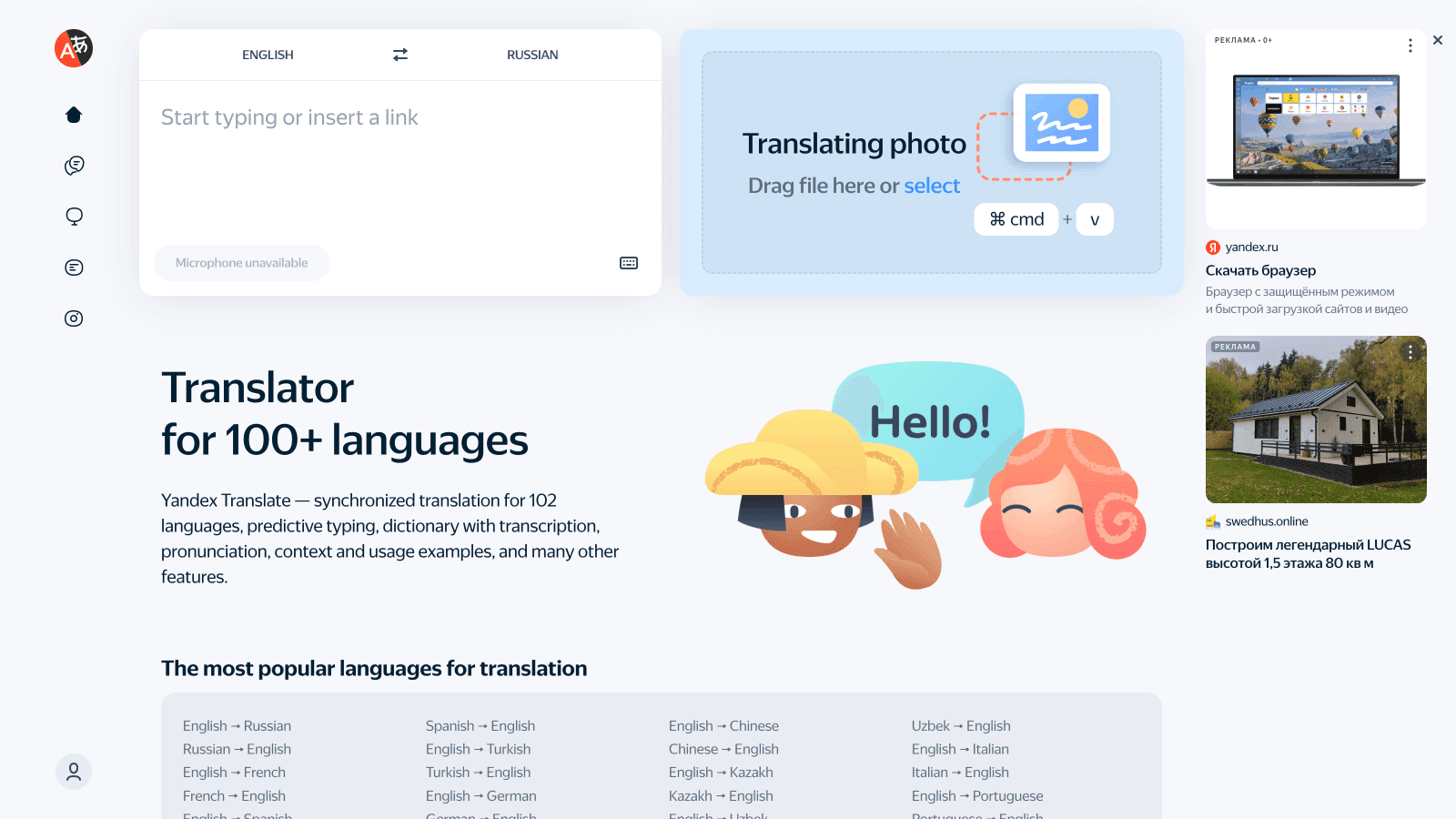Show the on-screen keyboard
1456x819 pixels.
[629, 263]
